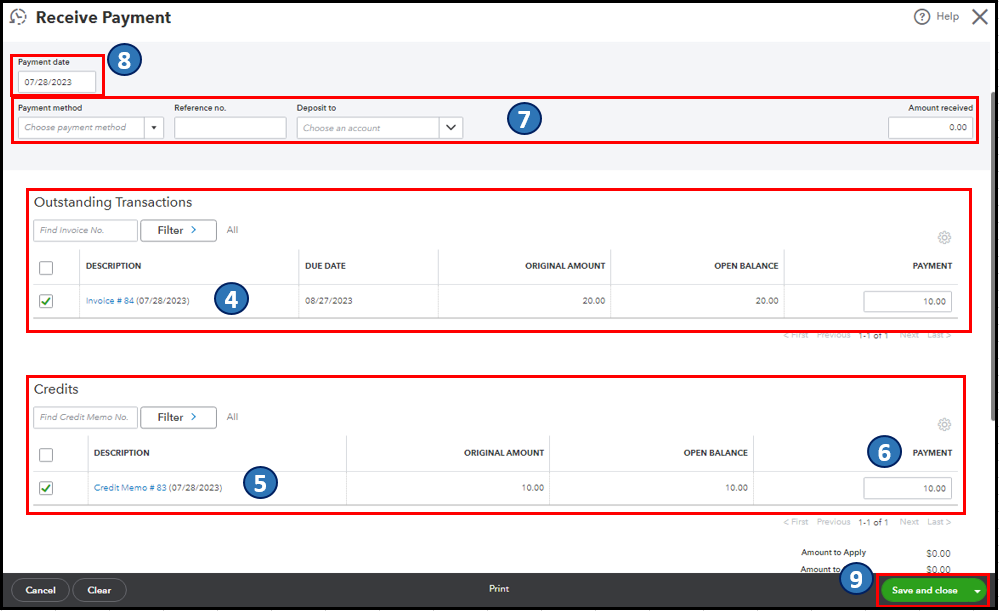Click Print in the bottom bar
Image resolution: width=999 pixels, height=611 pixels.
coord(498,589)
